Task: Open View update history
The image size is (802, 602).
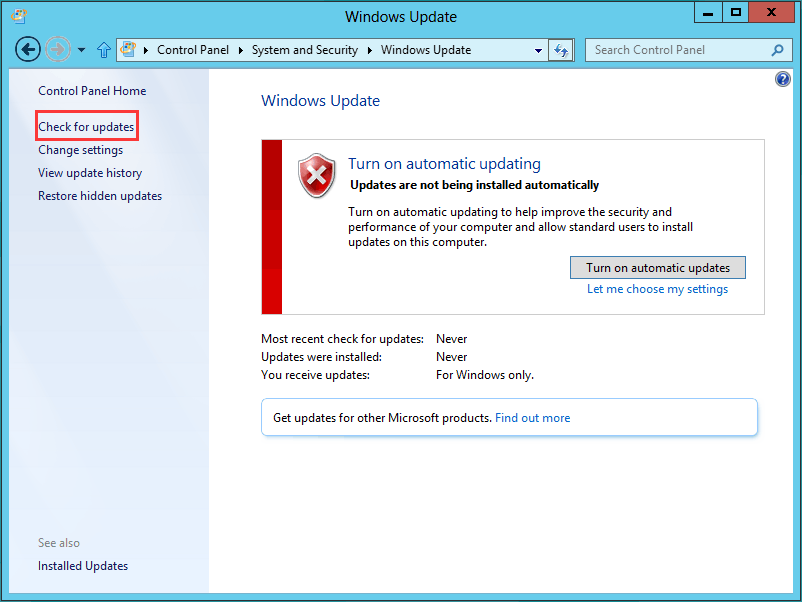Action: pos(90,173)
